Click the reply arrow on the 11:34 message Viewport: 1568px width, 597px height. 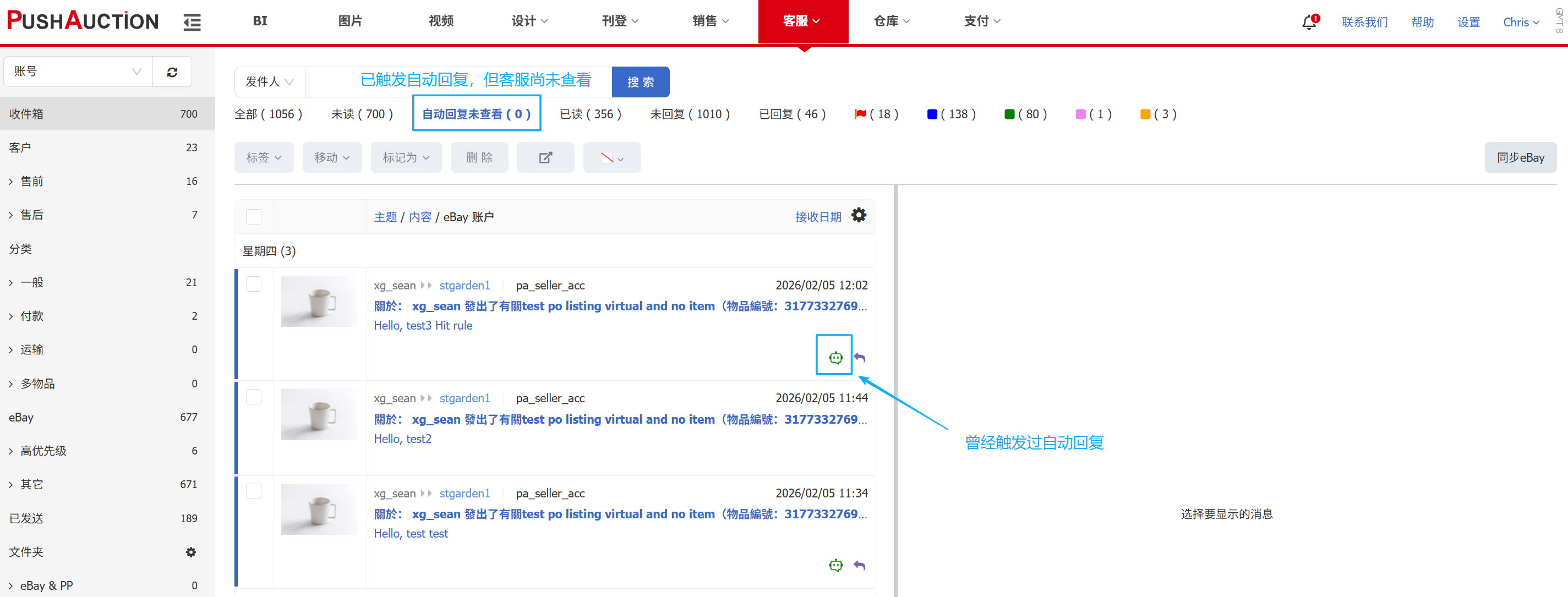[859, 565]
